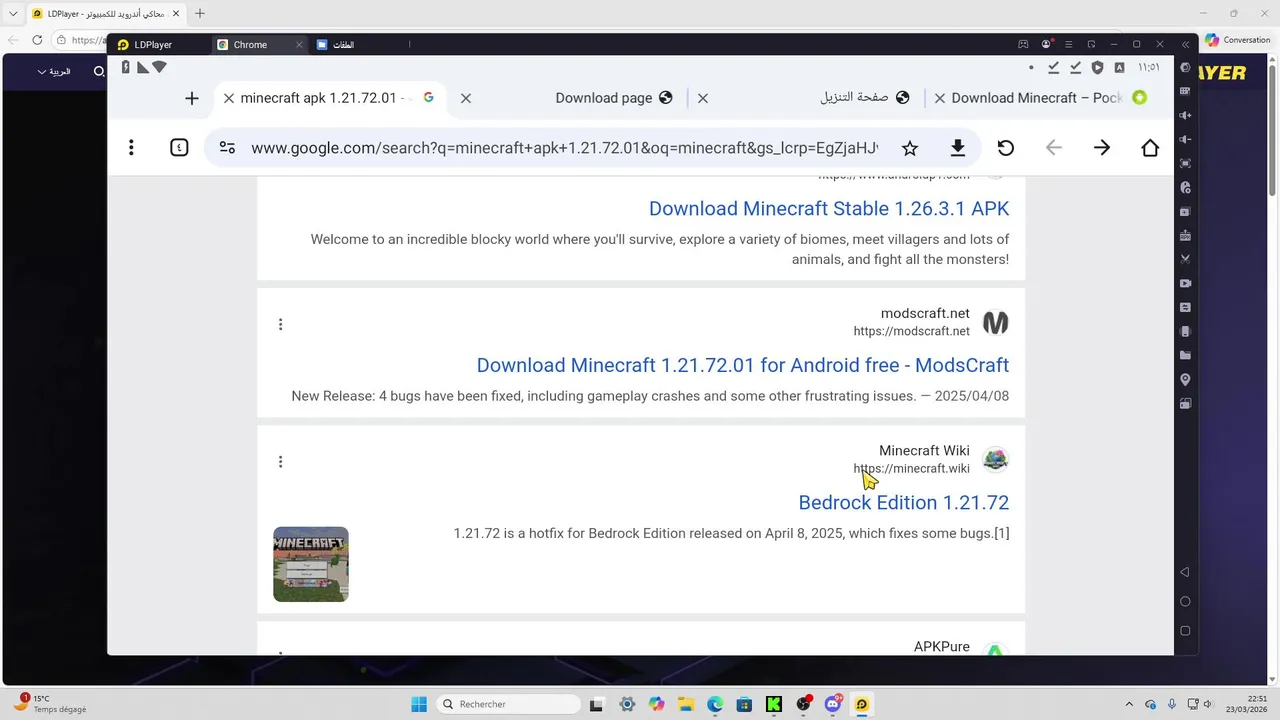The width and height of the screenshot is (1280, 720).
Task: Start video recording in LDPlayer sidebar
Action: (x=1185, y=283)
